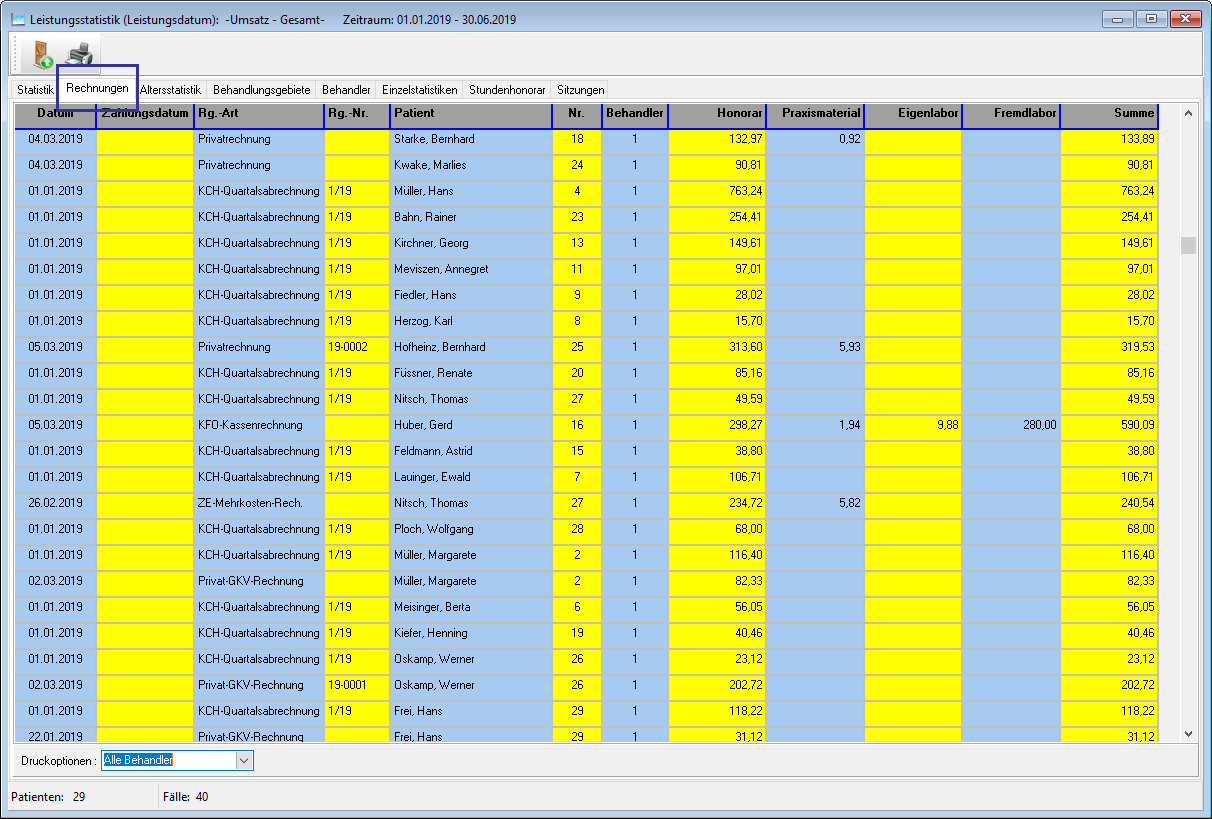Click the Rg.-Art column header
1212x819 pixels.
point(258,114)
